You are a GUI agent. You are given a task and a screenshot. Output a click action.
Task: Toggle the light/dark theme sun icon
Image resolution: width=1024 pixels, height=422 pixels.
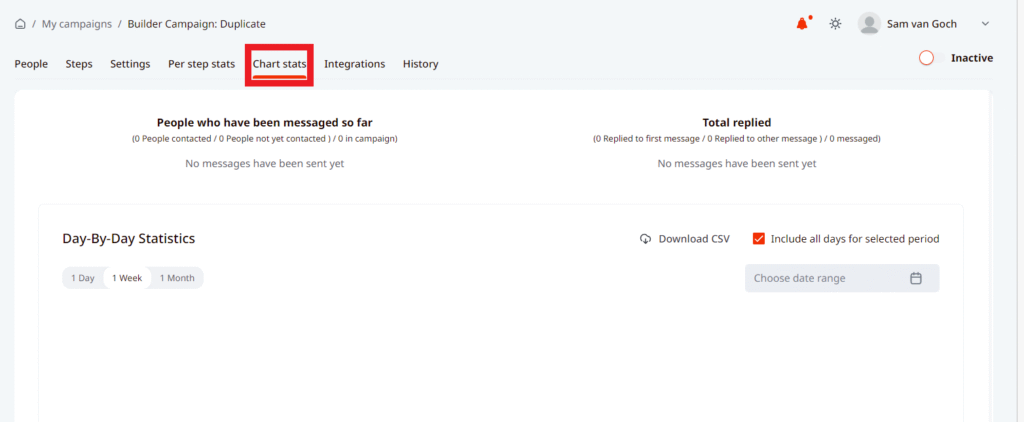[835, 24]
